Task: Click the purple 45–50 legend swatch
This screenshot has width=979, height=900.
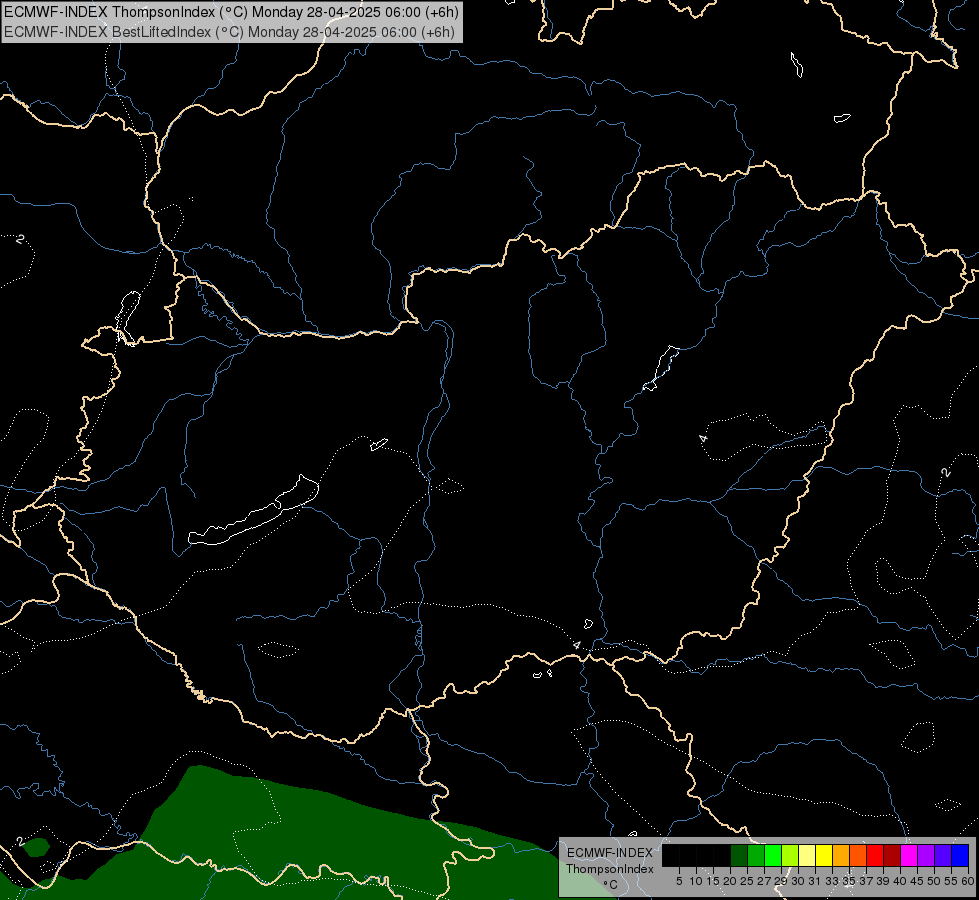Action: pos(926,855)
